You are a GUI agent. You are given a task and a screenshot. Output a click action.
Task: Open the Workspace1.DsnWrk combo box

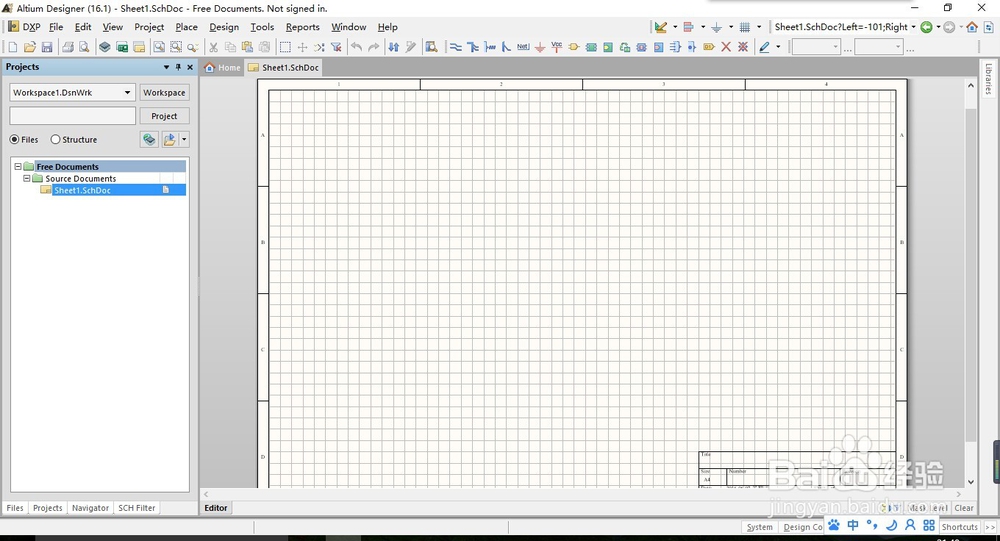click(72, 93)
